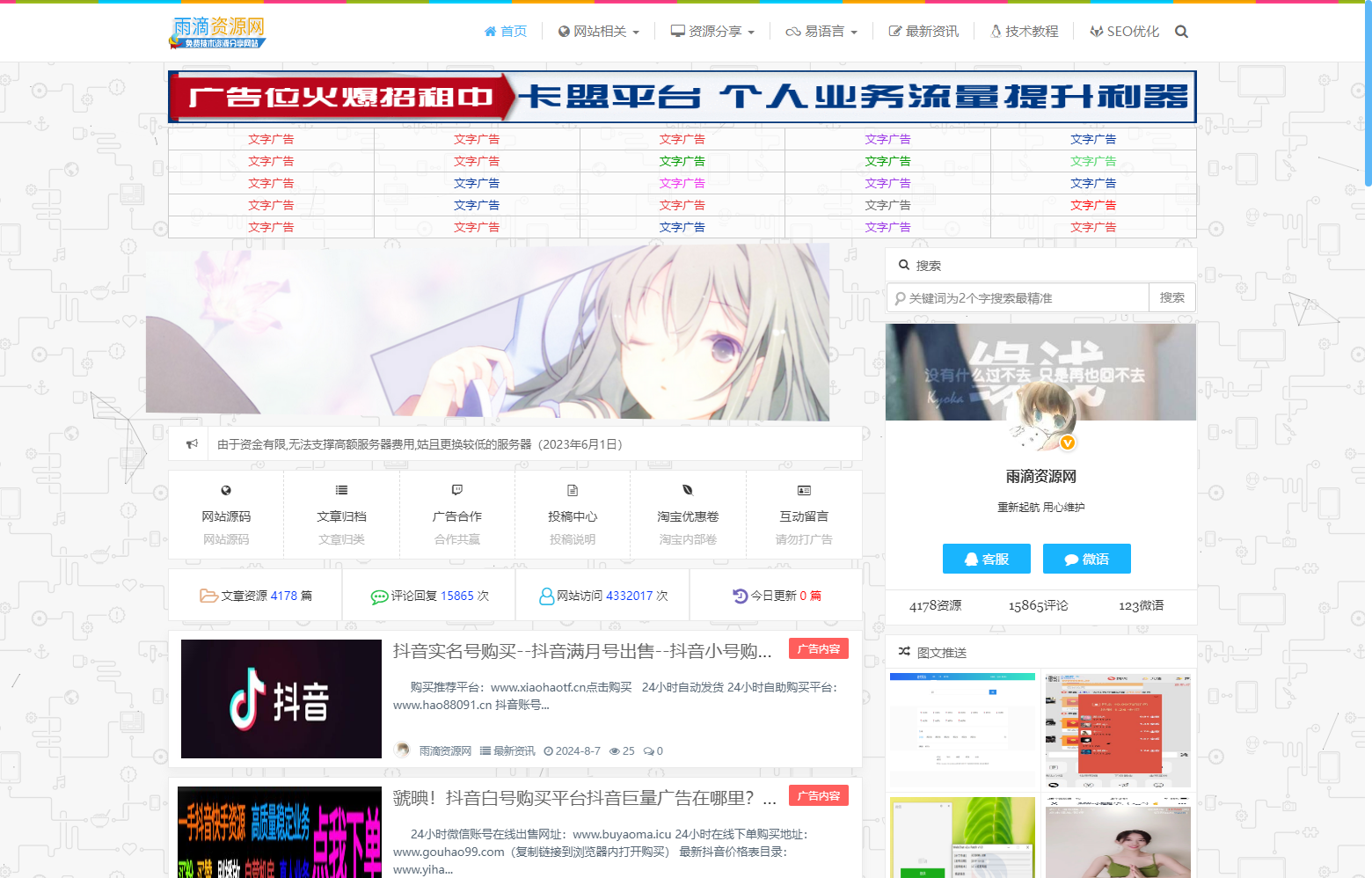Focus the sidebar keyword search field
Screen dimensions: 1372x878
click(x=1018, y=298)
